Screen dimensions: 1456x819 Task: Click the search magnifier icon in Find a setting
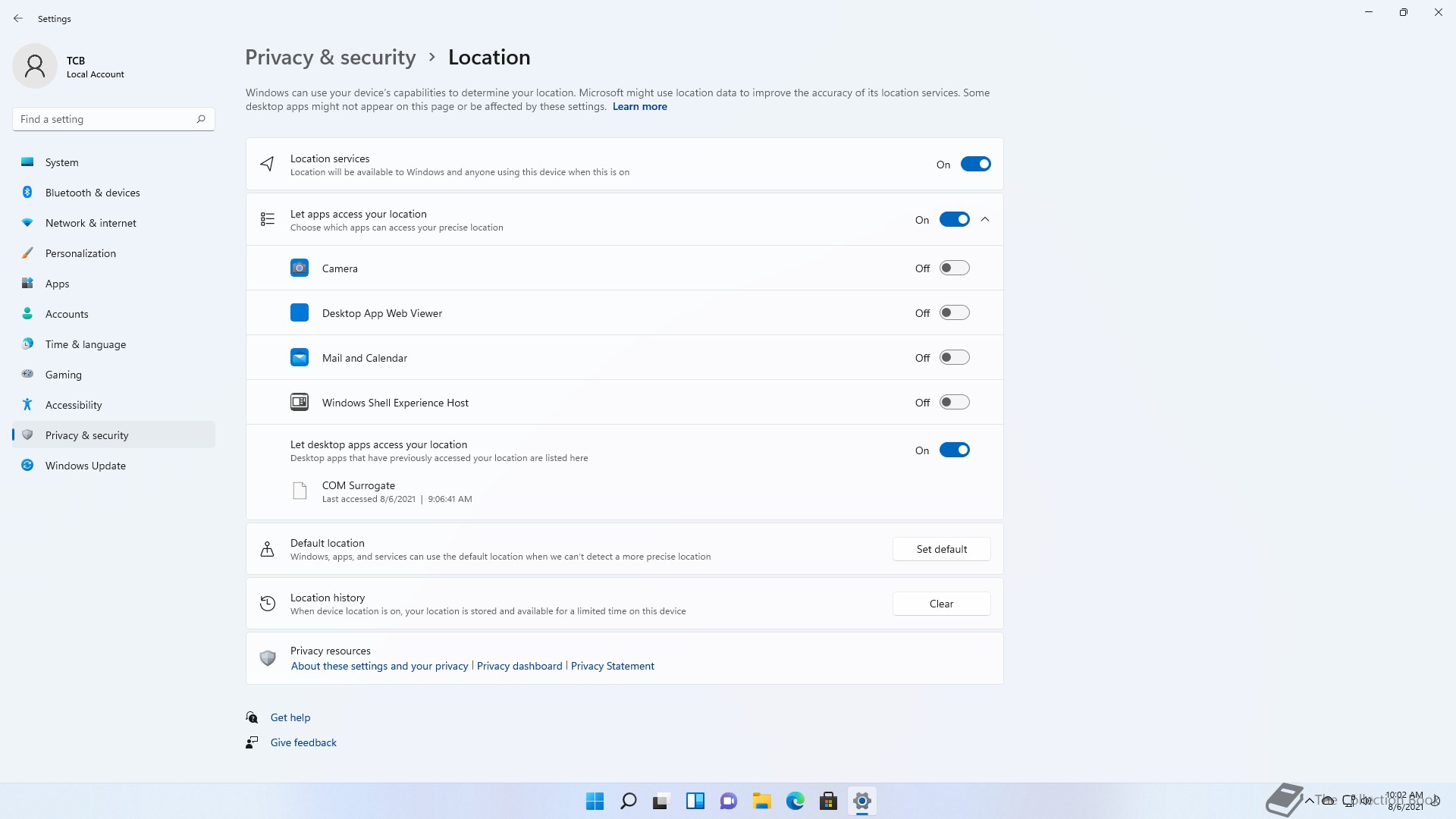(201, 119)
